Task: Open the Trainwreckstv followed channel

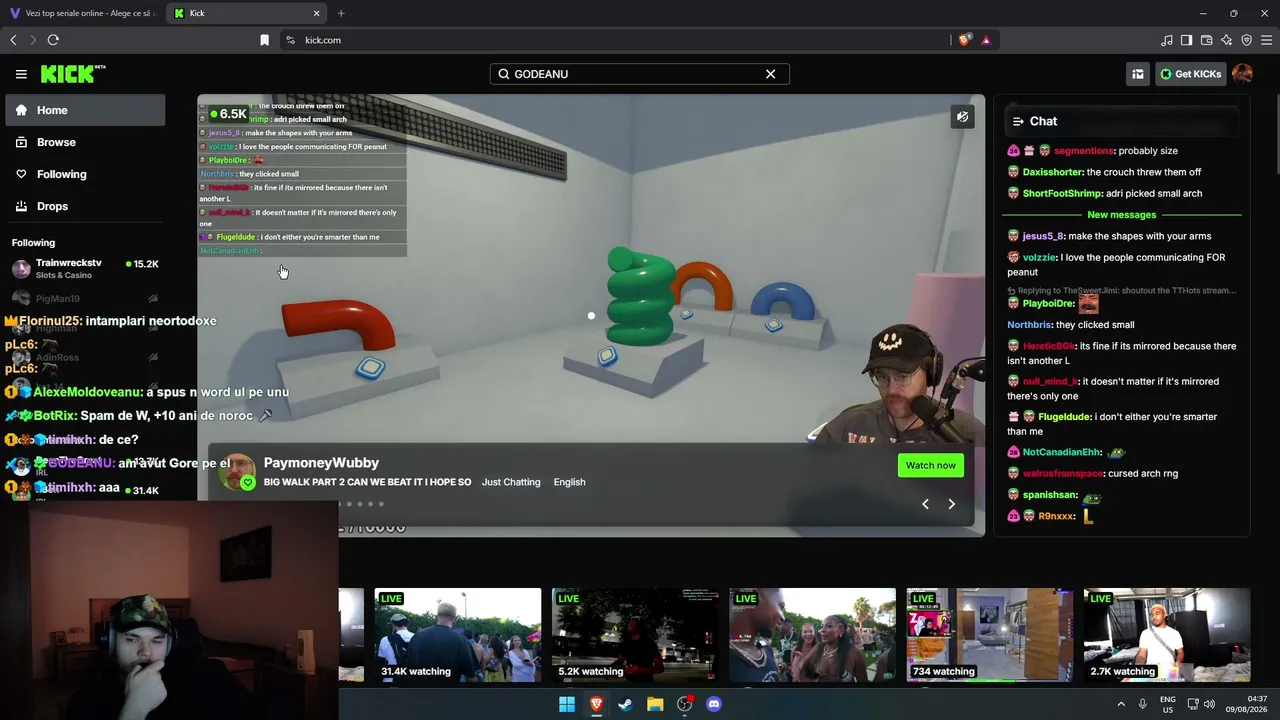Action: pyautogui.click(x=85, y=268)
